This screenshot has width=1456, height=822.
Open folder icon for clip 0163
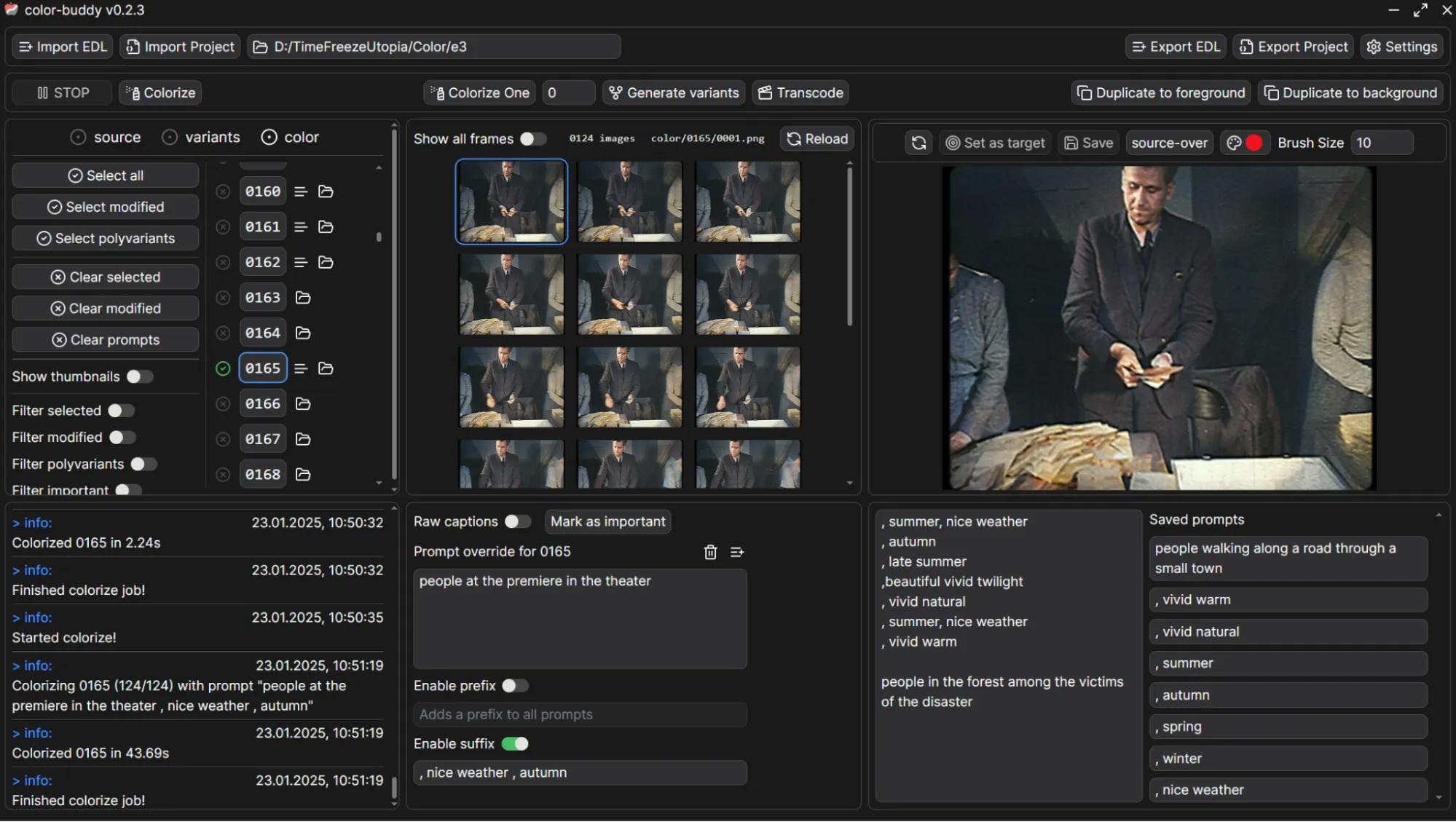(x=304, y=298)
